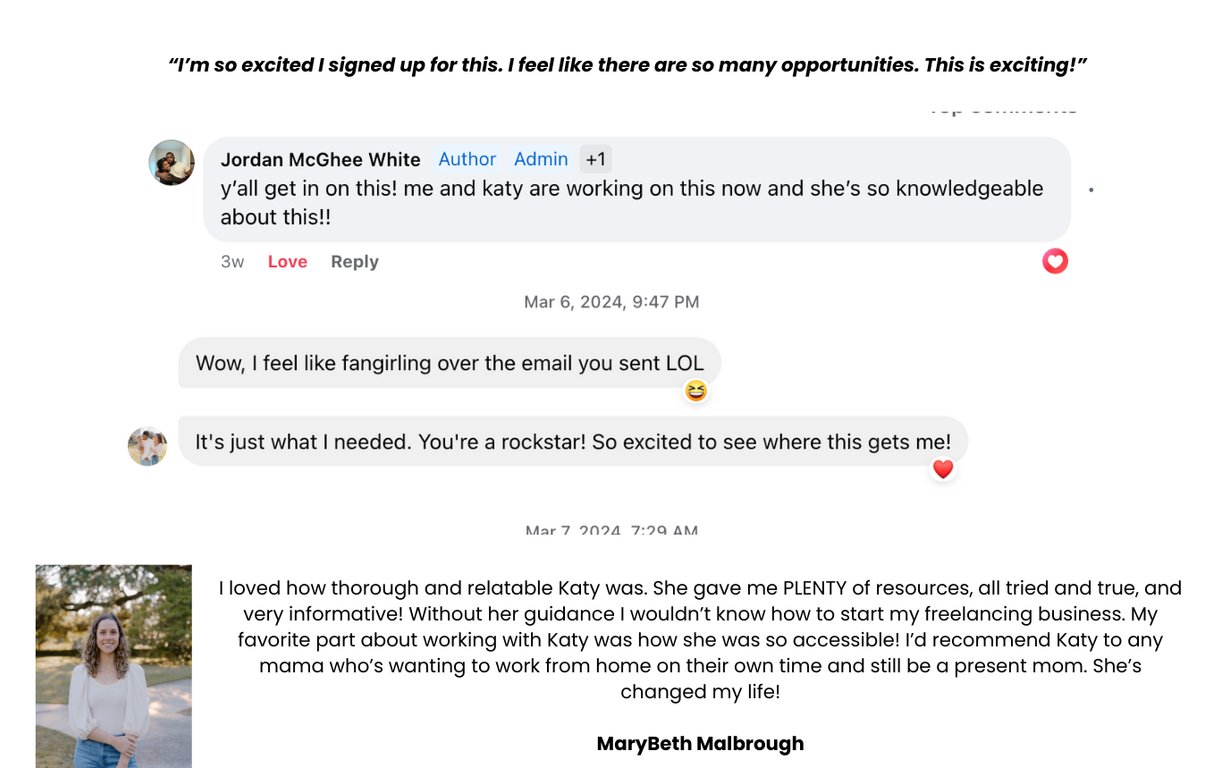The image size is (1221, 768).
Task: Open the Jordan McGhee White name link
Action: tap(320, 159)
